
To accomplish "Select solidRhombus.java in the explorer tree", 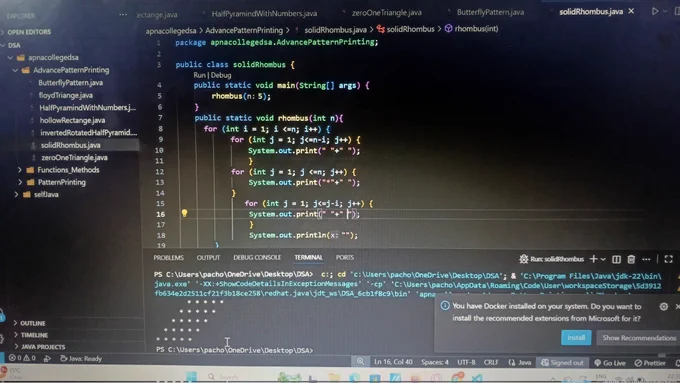I will (70, 145).
